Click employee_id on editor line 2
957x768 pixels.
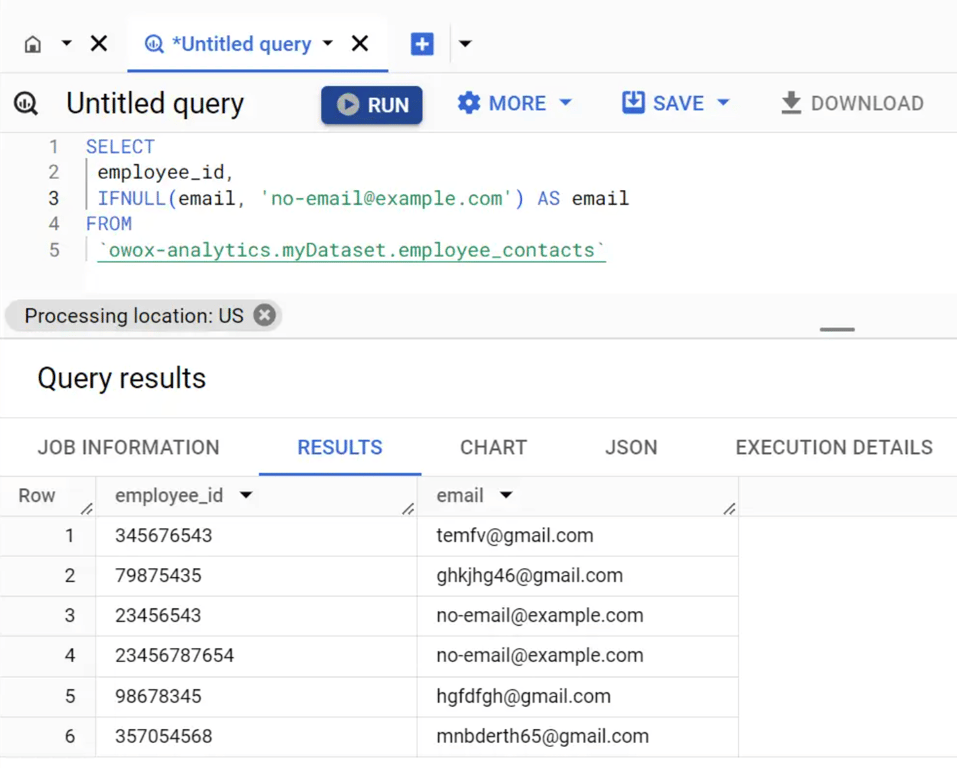[x=161, y=173]
